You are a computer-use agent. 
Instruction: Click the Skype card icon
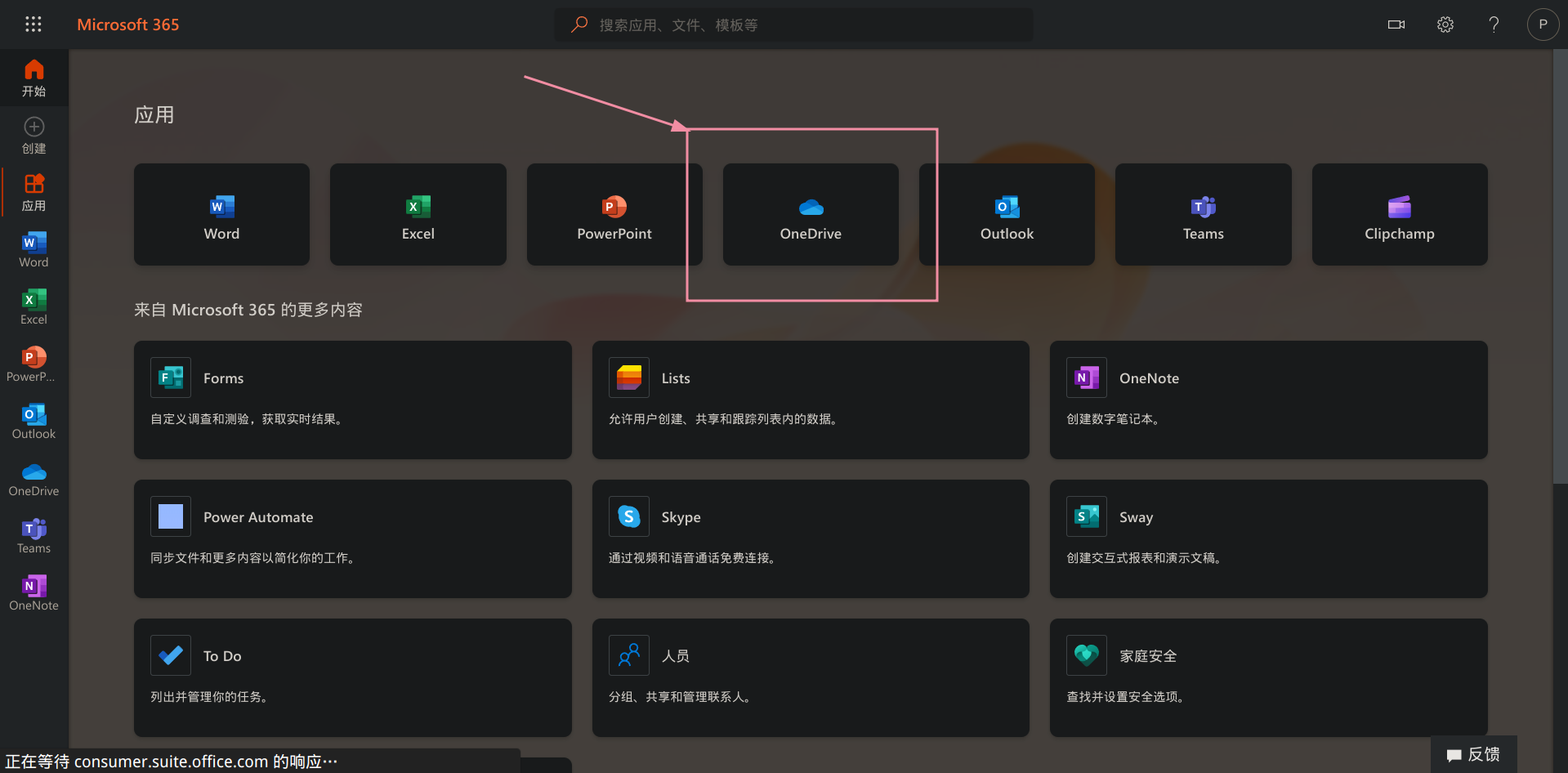tap(629, 516)
